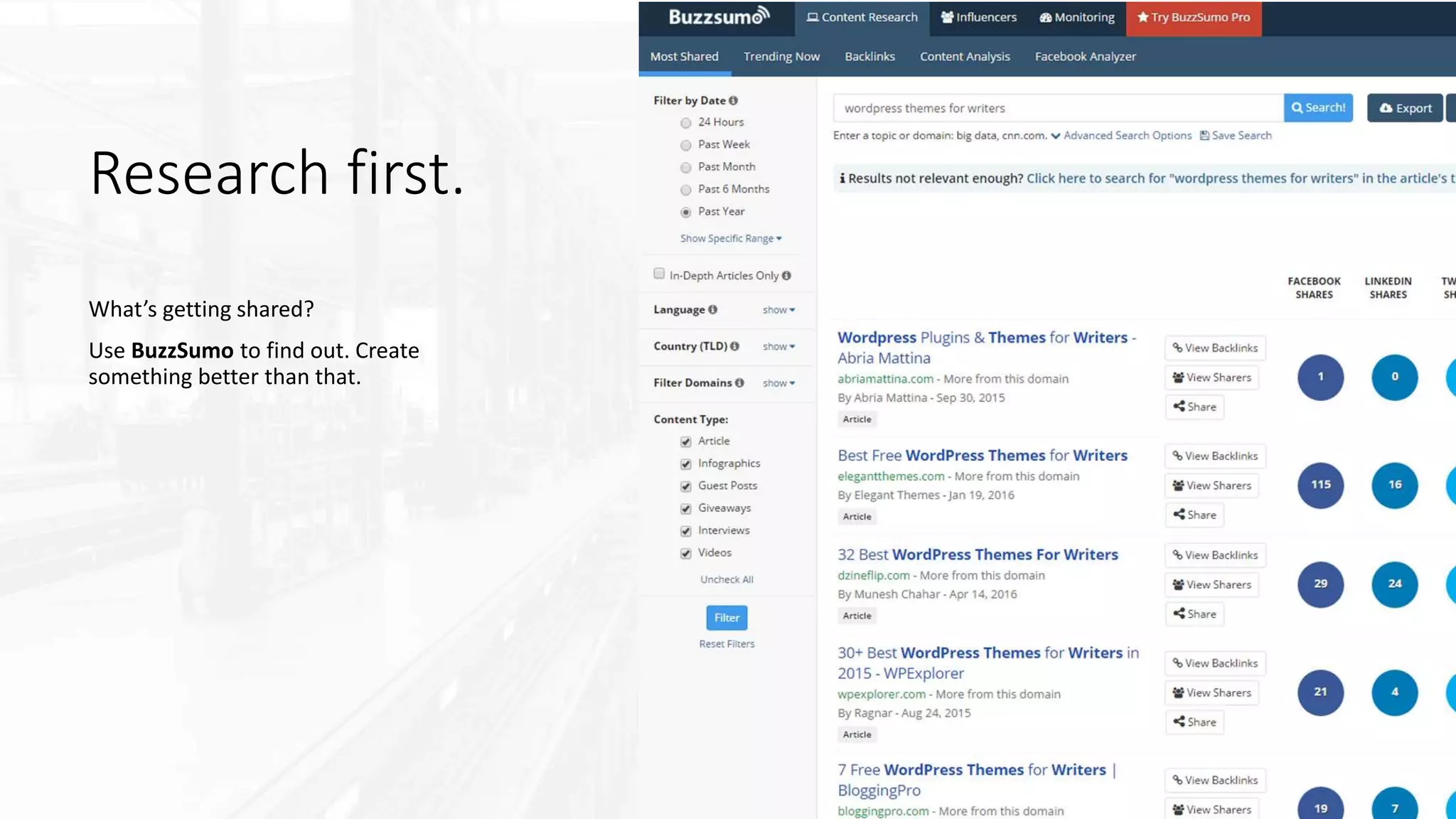
Task: Click the blue Filter button
Action: pyautogui.click(x=727, y=618)
